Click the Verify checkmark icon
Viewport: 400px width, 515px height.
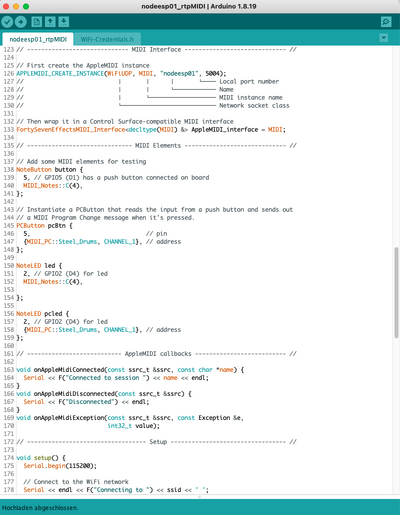(x=7, y=22)
